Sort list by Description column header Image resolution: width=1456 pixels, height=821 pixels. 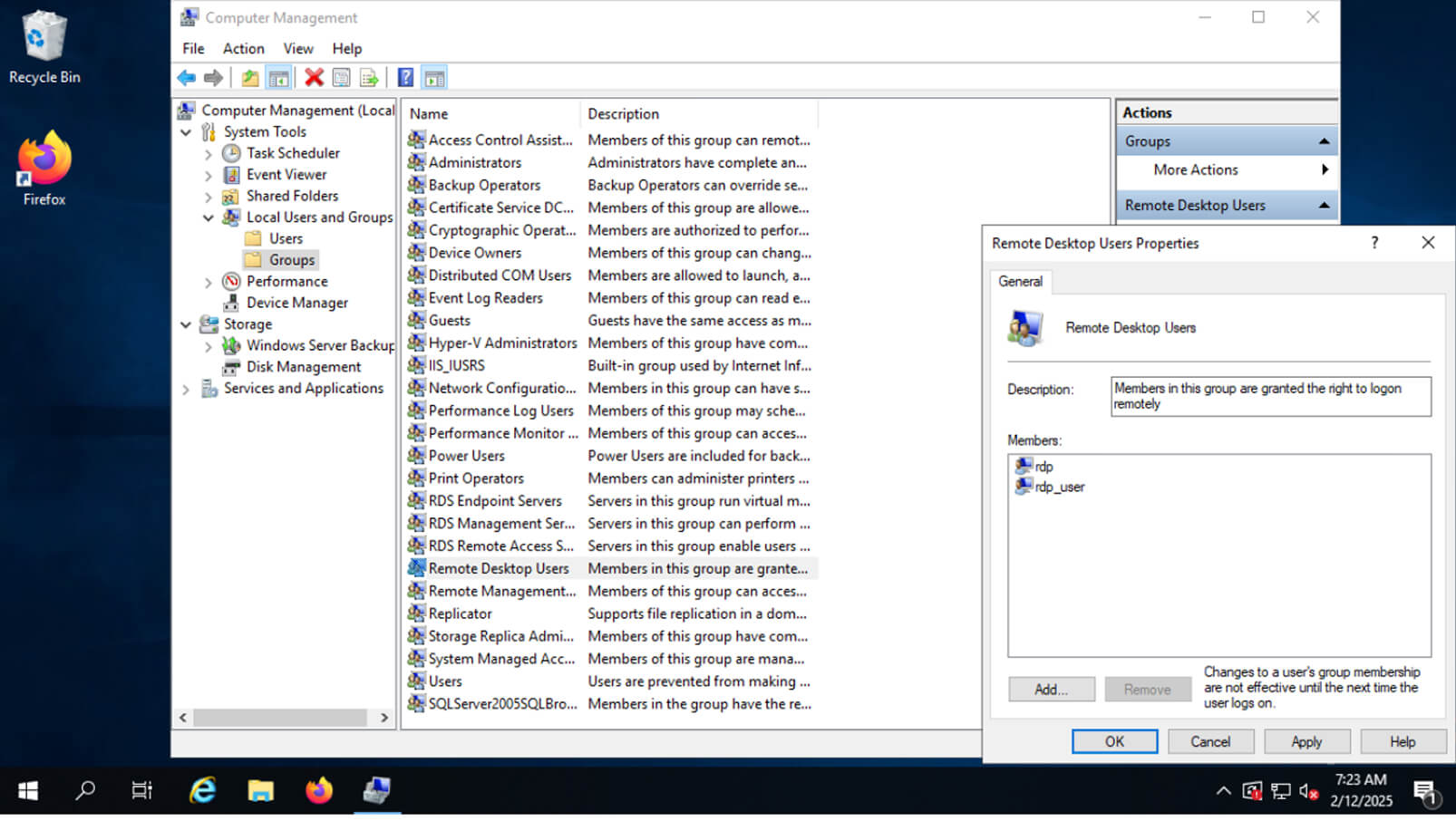699,114
